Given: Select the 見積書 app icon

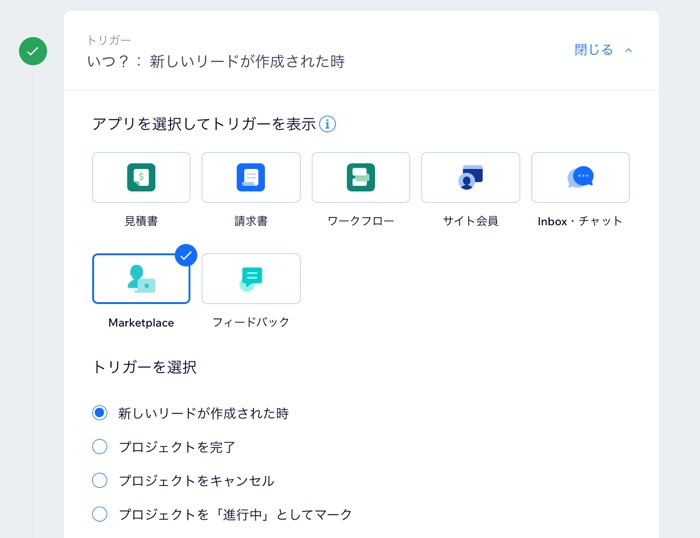Looking at the screenshot, I should (141, 178).
